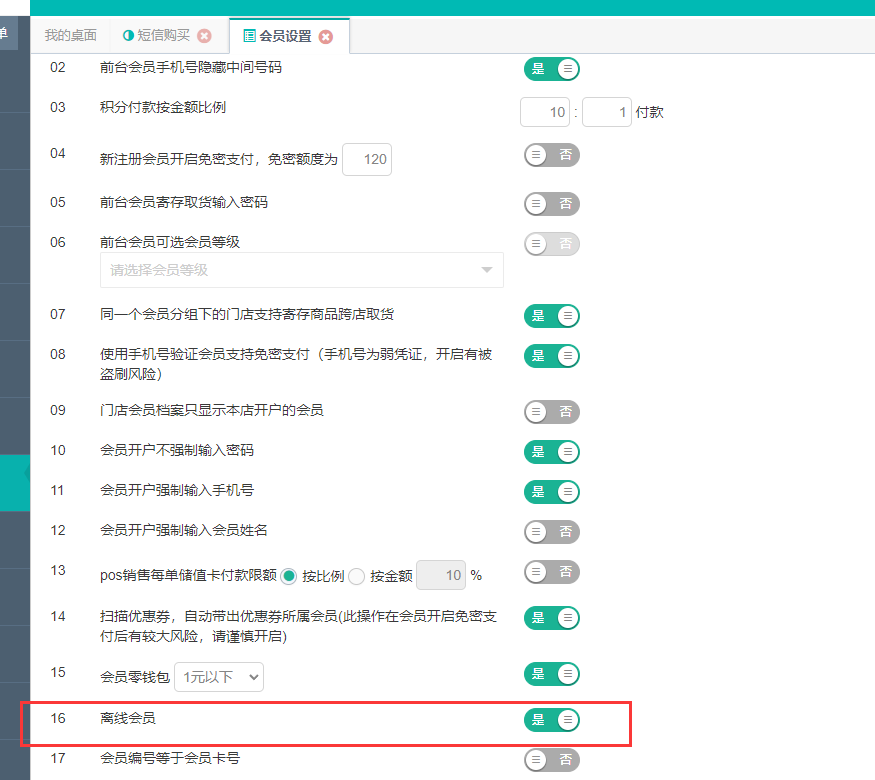Open 会员零钱包 amount dropdown

(x=219, y=677)
